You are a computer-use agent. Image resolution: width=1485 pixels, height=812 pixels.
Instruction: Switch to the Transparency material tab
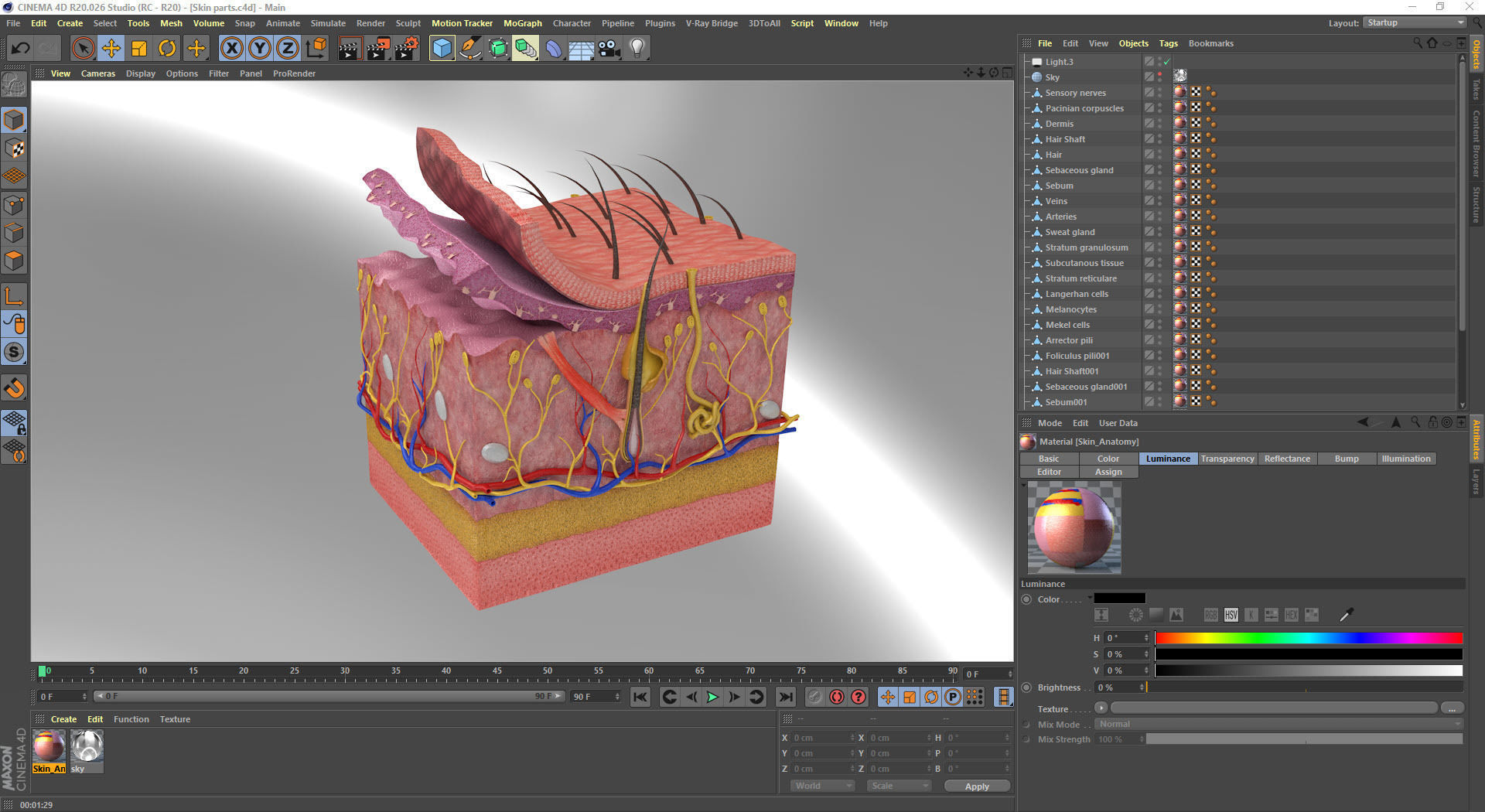tap(1227, 459)
